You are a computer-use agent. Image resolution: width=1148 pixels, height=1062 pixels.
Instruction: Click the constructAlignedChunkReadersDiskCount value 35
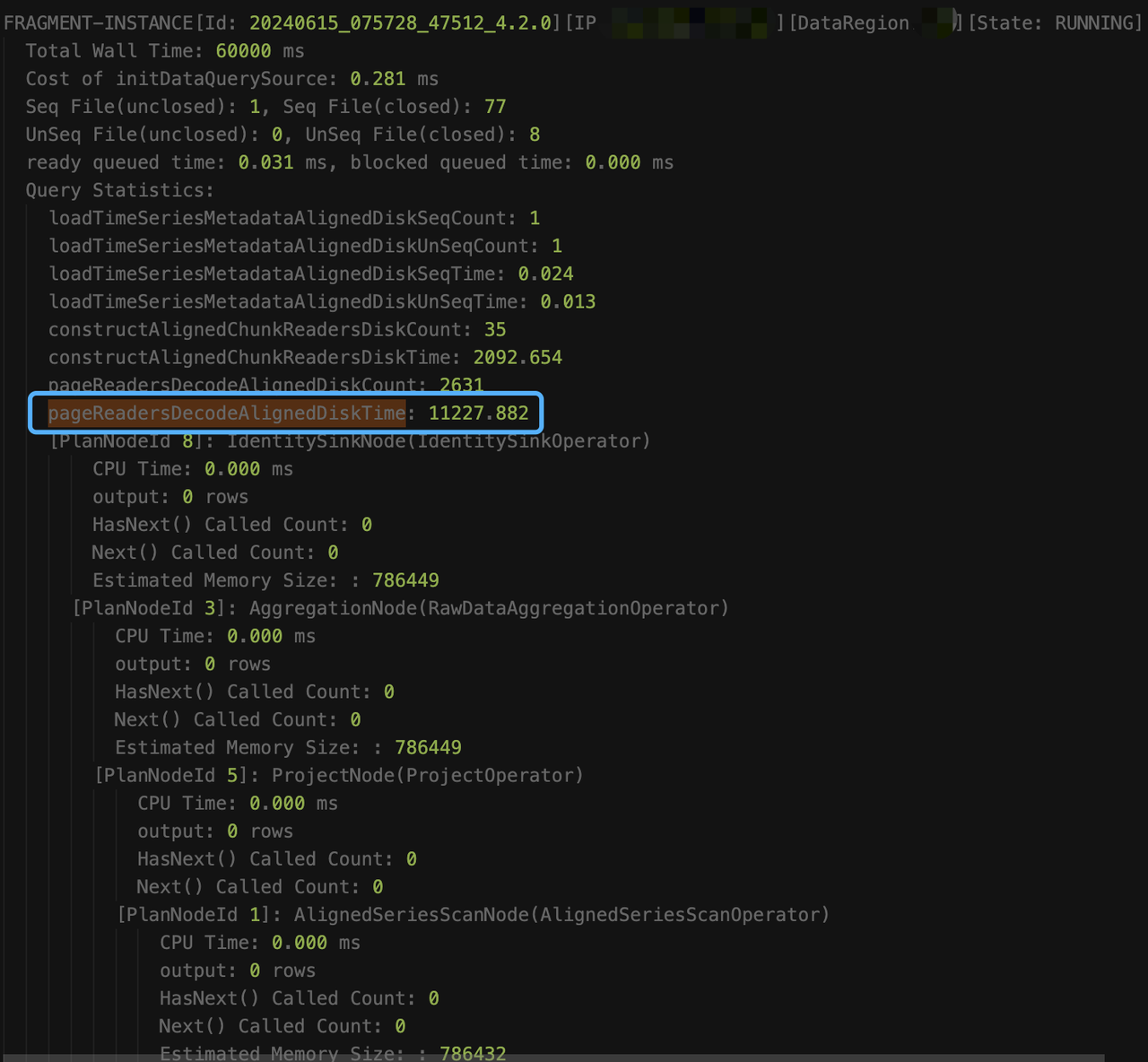tap(495, 329)
